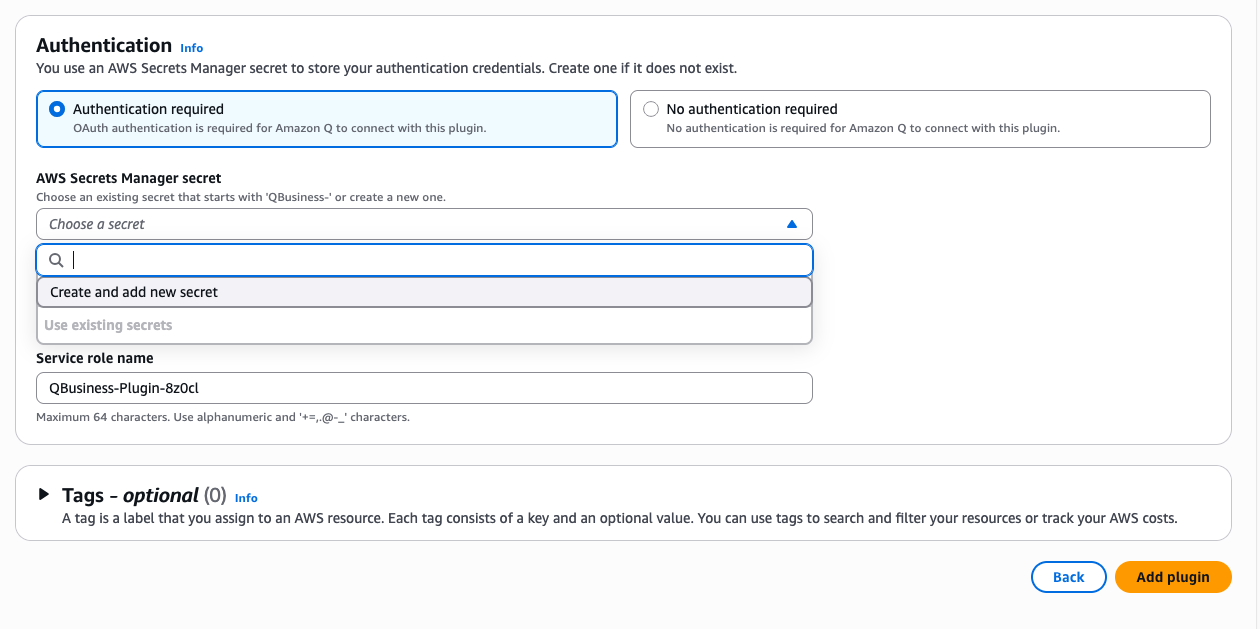Viewport: 1260px width, 629px height.
Task: Open the Choose a secret dropdown
Action: click(x=424, y=224)
